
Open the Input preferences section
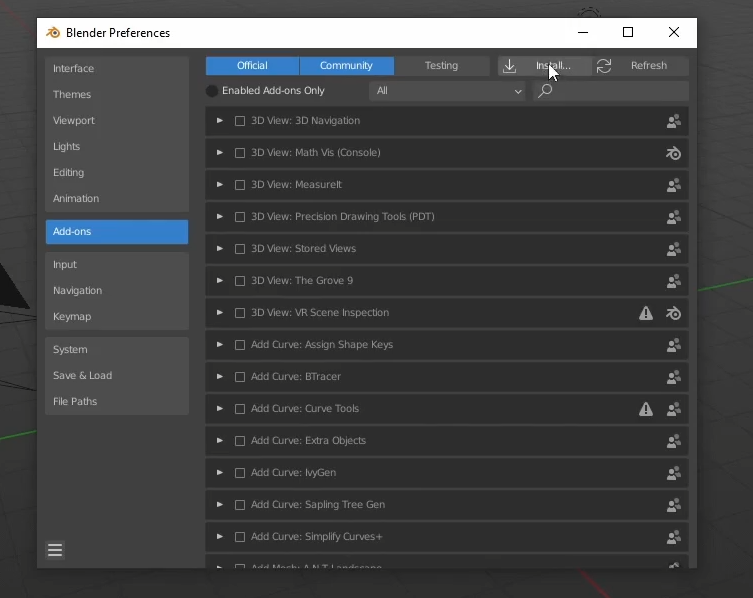117,265
